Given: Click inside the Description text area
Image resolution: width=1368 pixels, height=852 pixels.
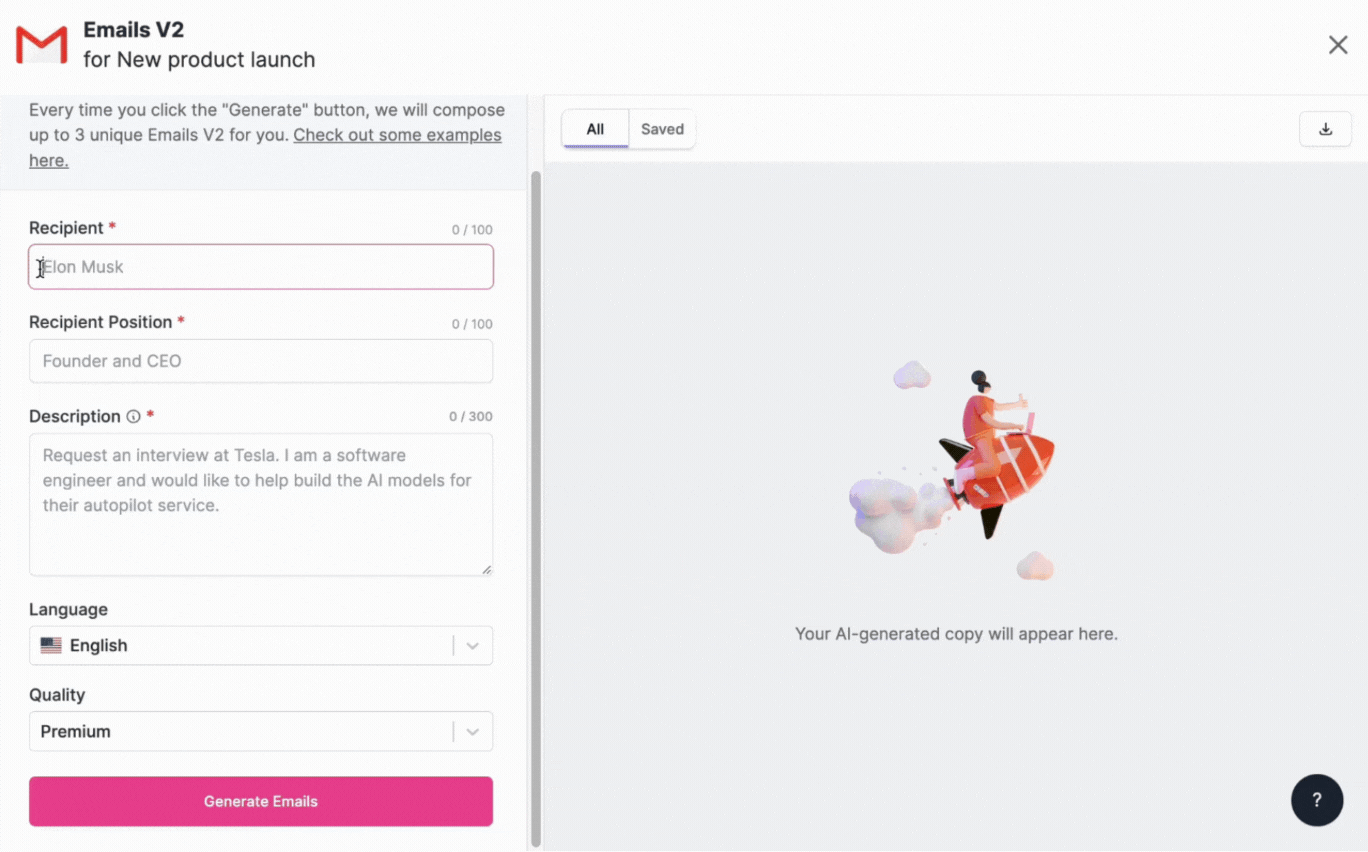Looking at the screenshot, I should pos(260,503).
